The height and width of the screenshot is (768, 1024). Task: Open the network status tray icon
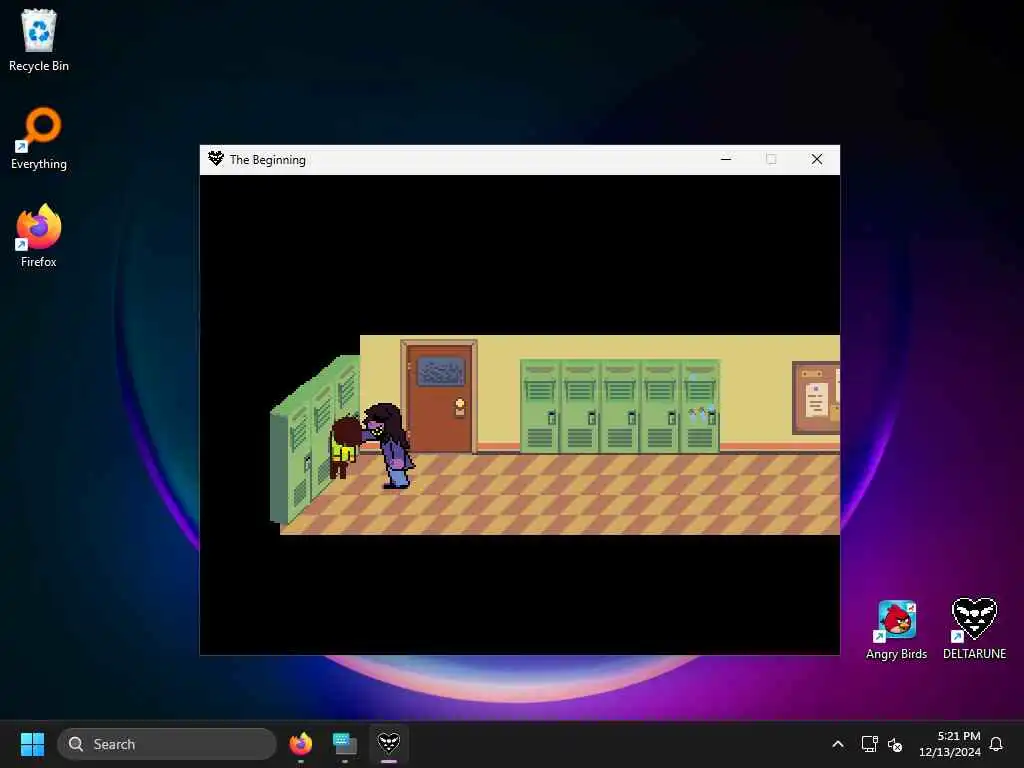coord(869,744)
